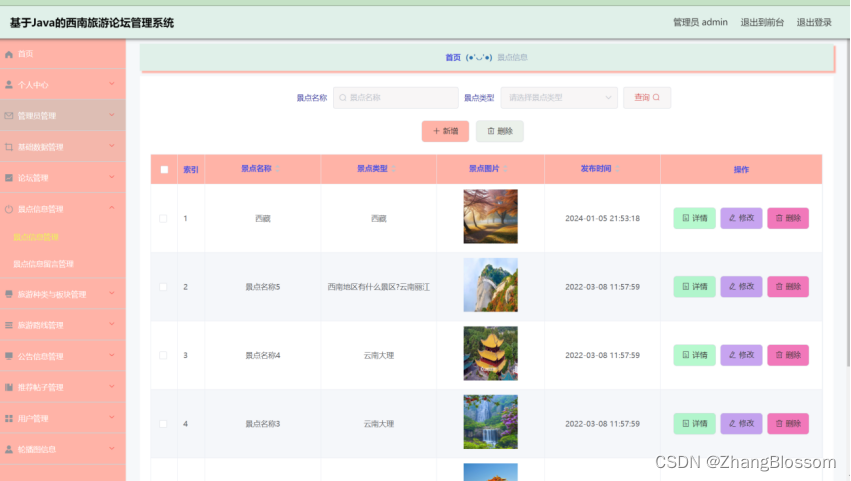
Task: Click the crop icon beside 基础数据管理
Action: [x=9, y=147]
